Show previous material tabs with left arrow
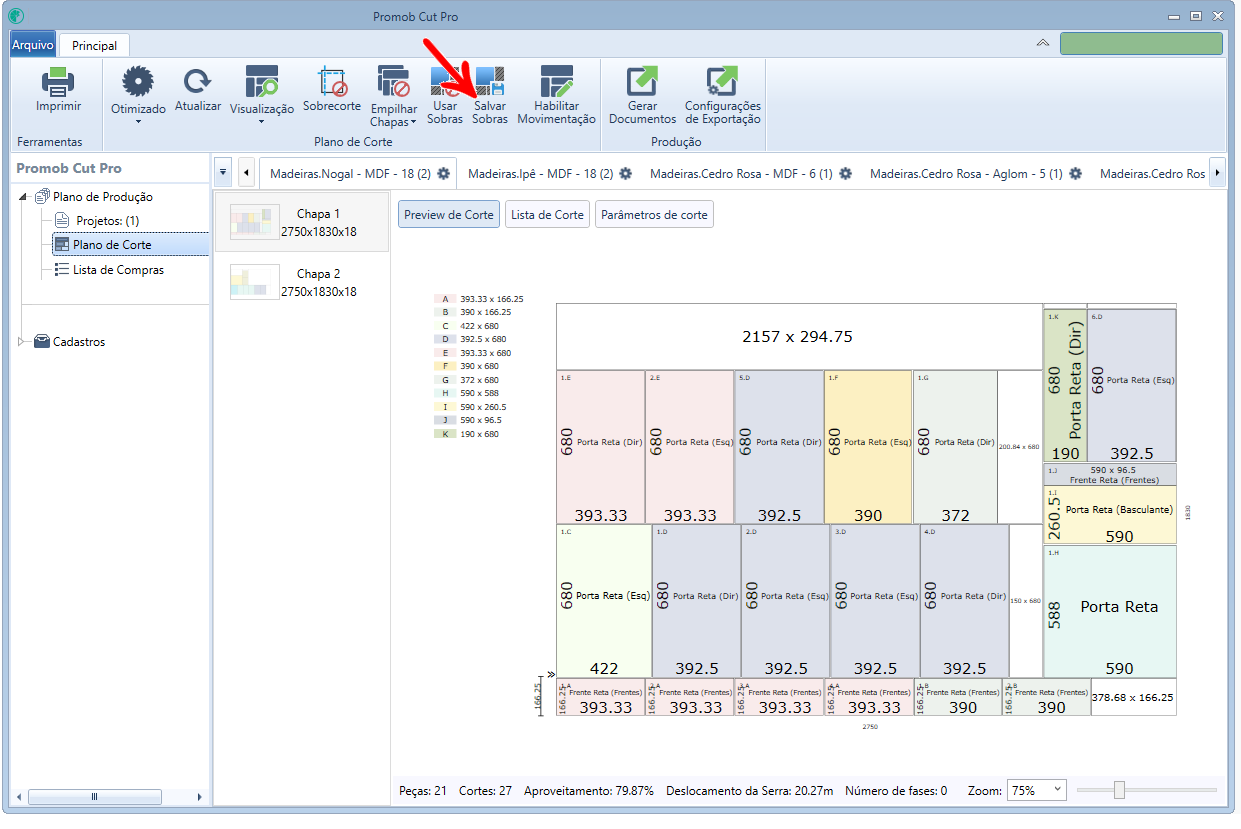 247,172
